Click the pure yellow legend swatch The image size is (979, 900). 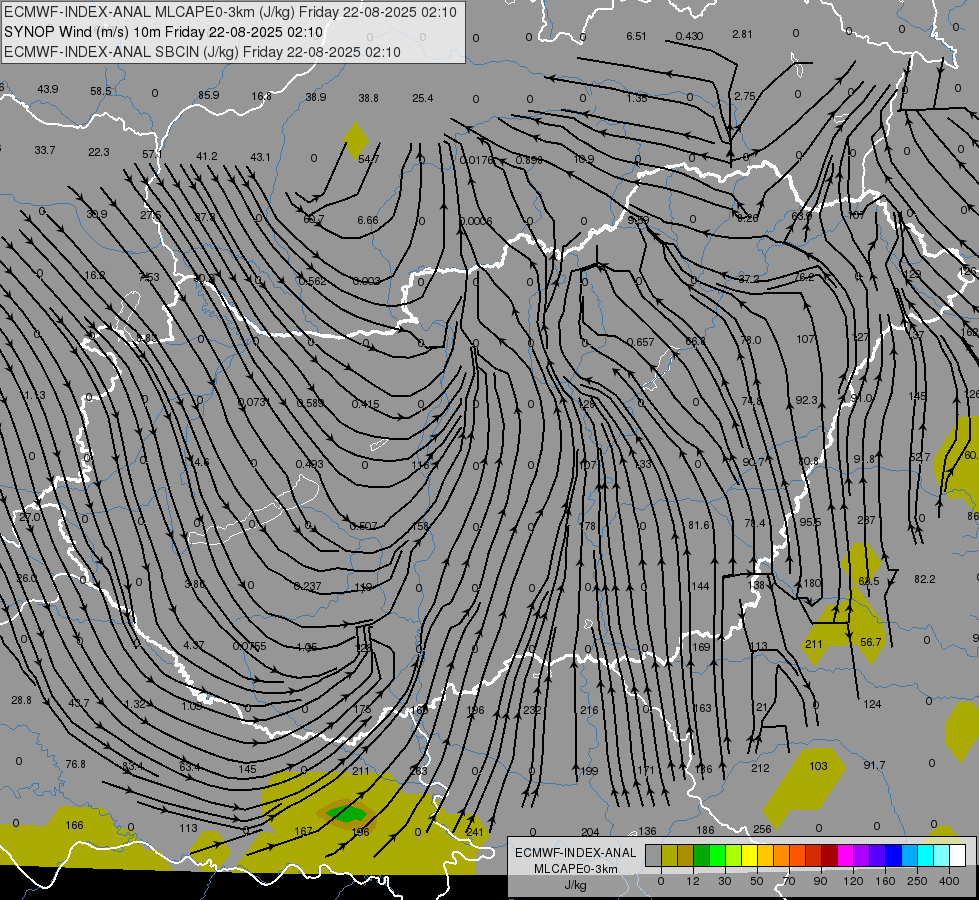(750, 855)
